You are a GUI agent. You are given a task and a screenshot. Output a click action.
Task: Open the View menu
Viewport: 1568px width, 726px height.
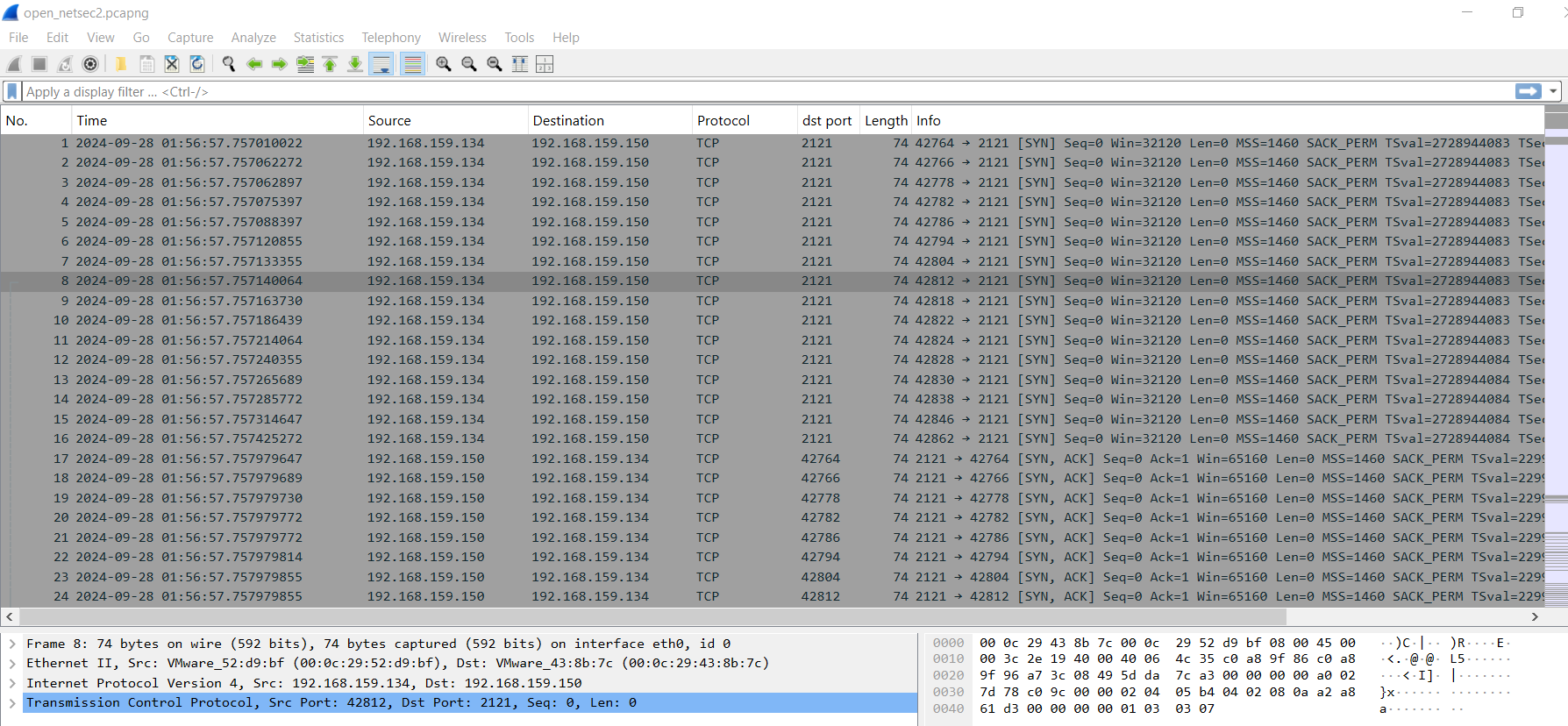click(x=100, y=37)
